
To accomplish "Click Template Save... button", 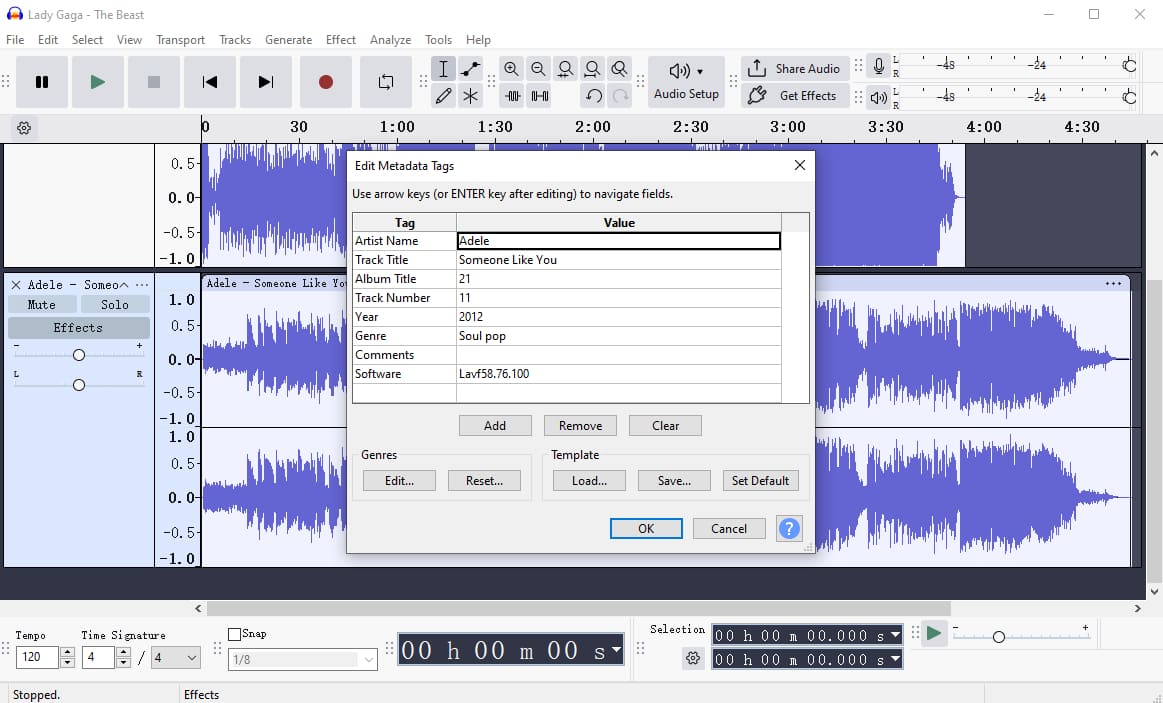I will click(x=674, y=481).
